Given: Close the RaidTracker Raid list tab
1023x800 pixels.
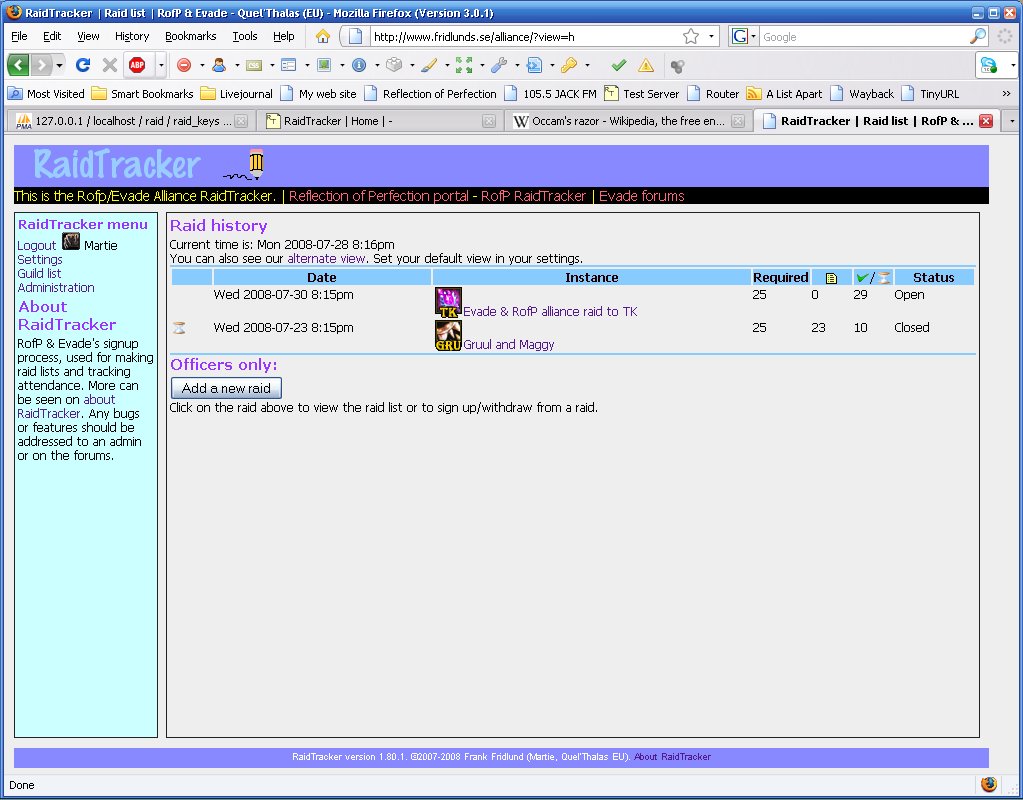Looking at the screenshot, I should (985, 121).
